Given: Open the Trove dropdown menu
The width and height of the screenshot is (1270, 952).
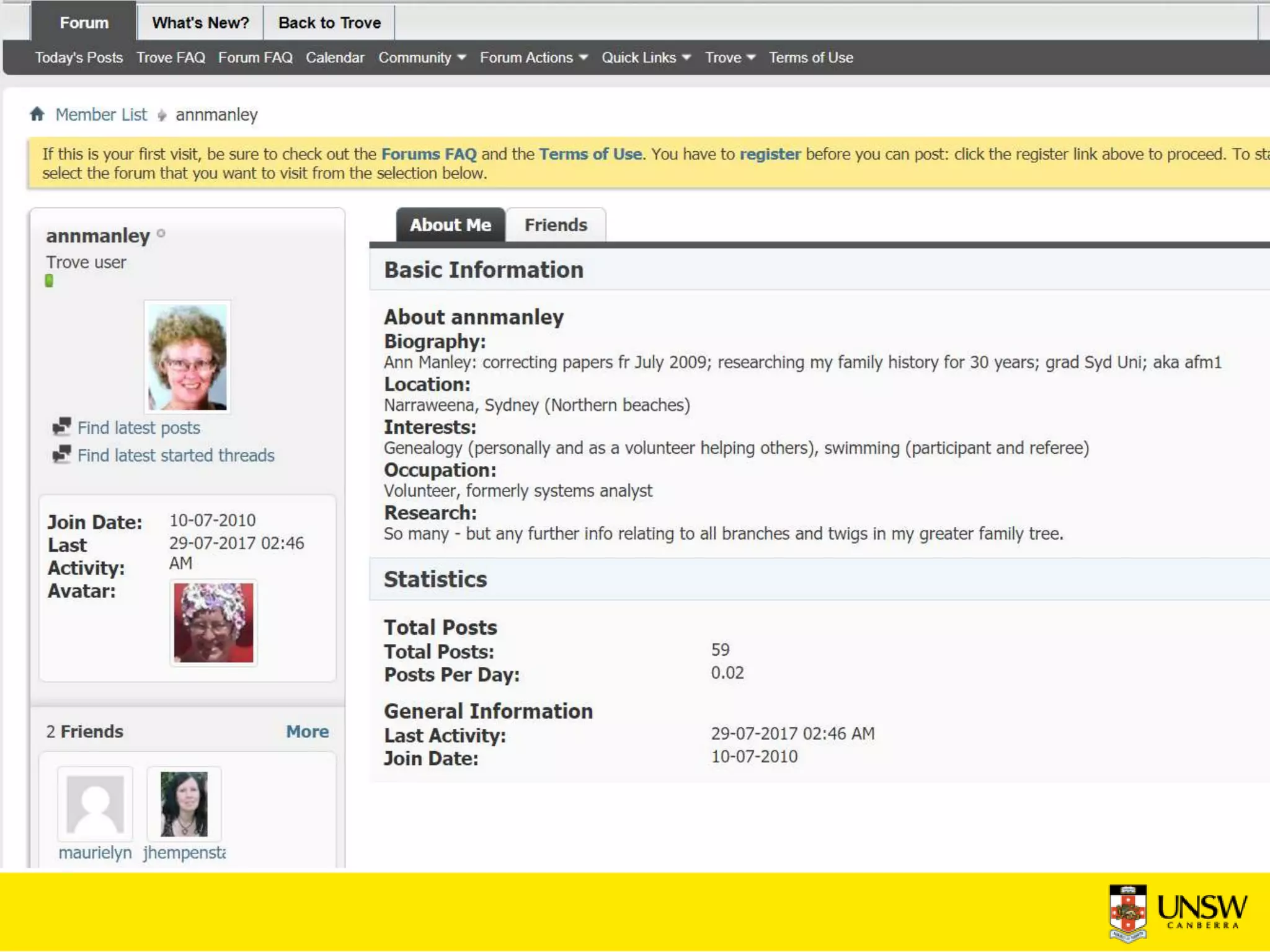Looking at the screenshot, I should [x=729, y=58].
